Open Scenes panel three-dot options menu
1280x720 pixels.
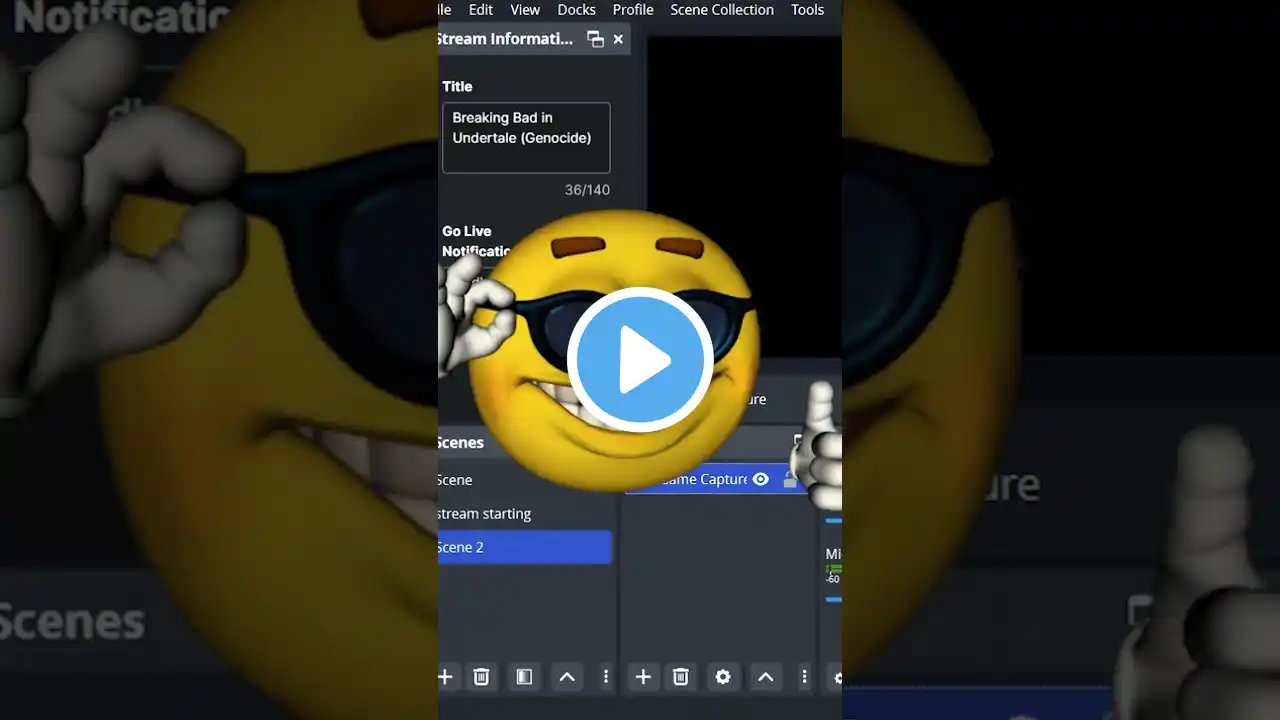coord(605,677)
